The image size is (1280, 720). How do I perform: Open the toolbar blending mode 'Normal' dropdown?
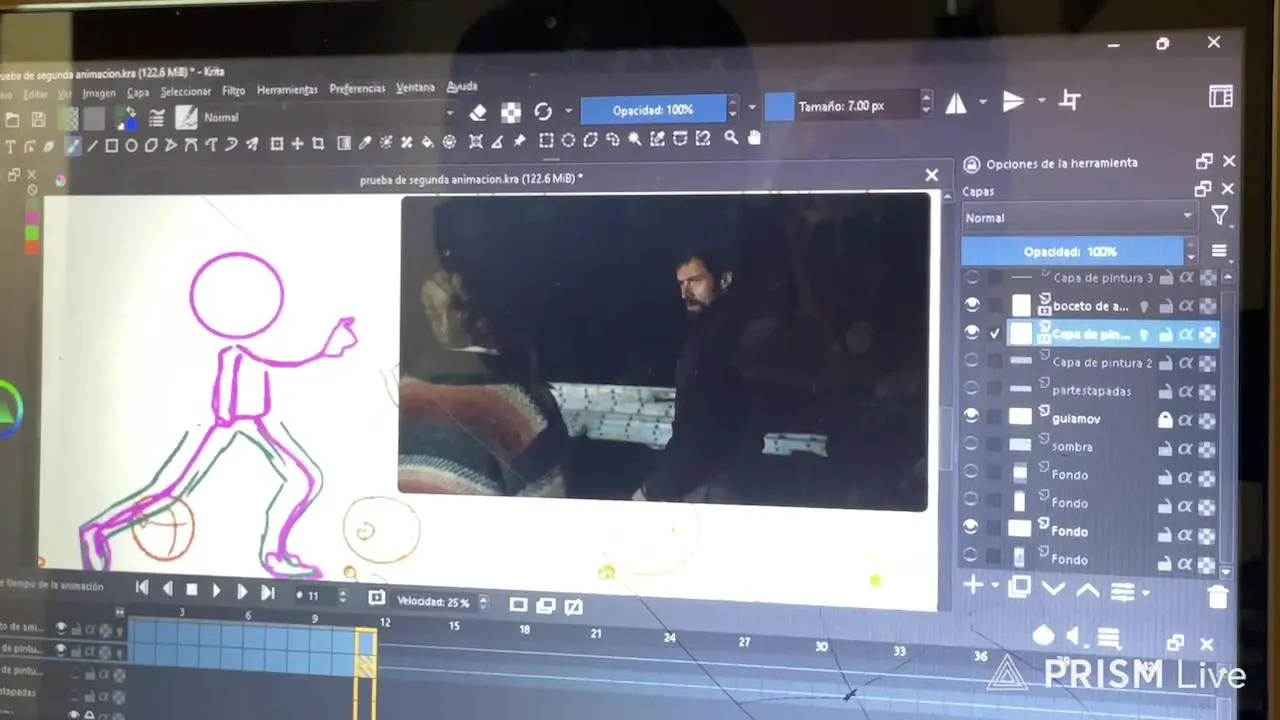point(327,116)
